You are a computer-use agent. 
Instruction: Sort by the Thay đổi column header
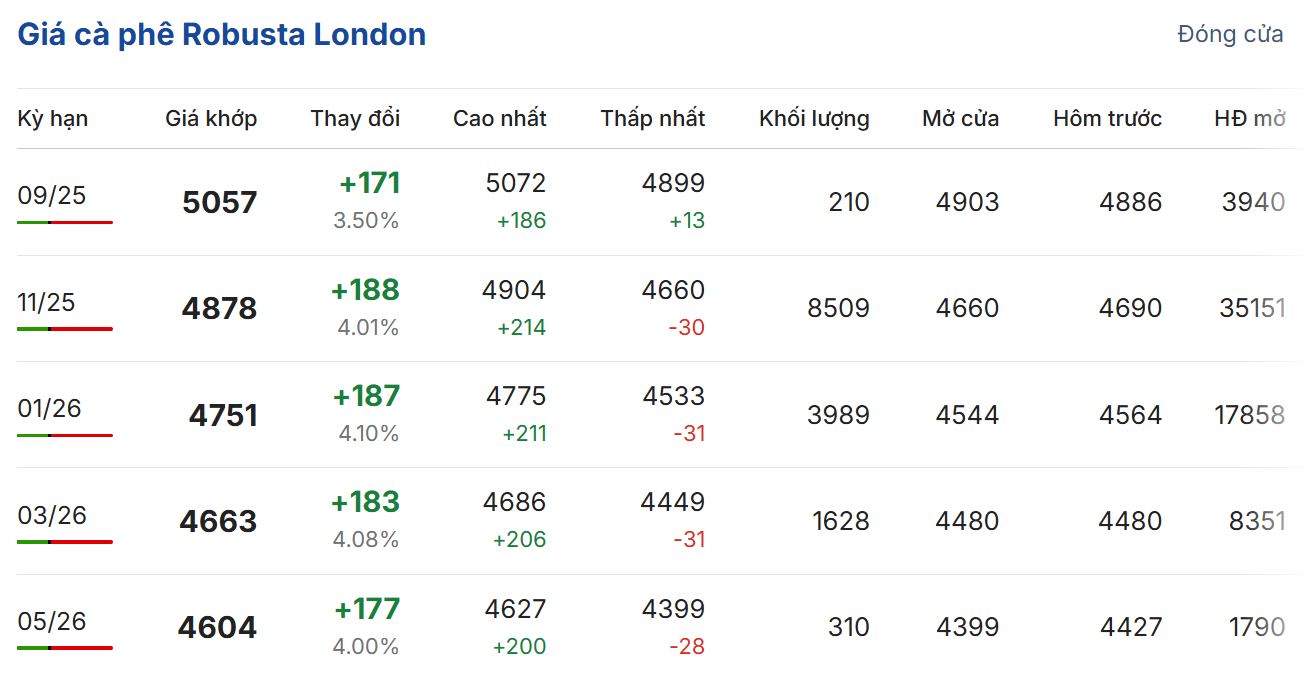pos(355,119)
